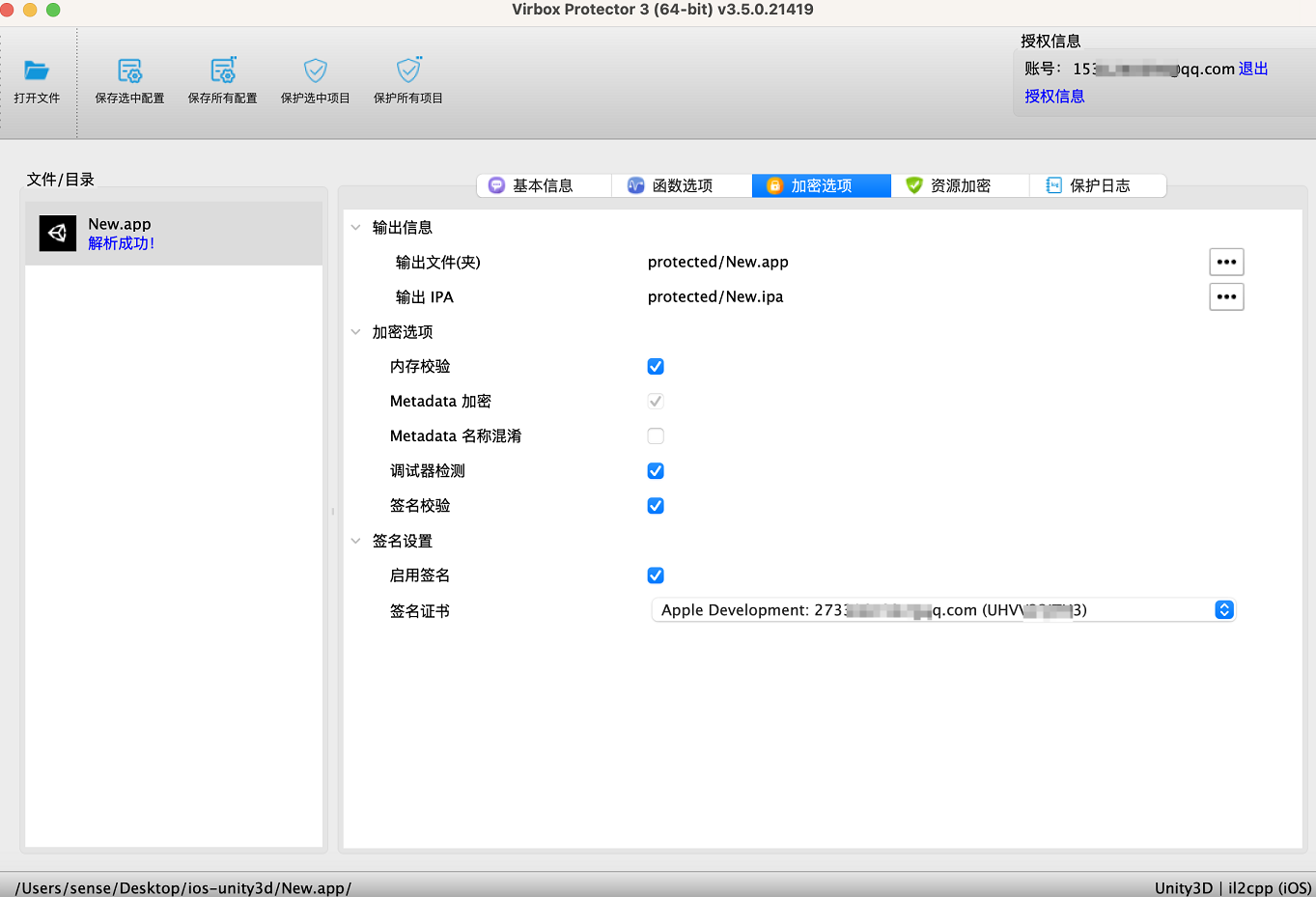Select New.app in the file list

pos(174,234)
